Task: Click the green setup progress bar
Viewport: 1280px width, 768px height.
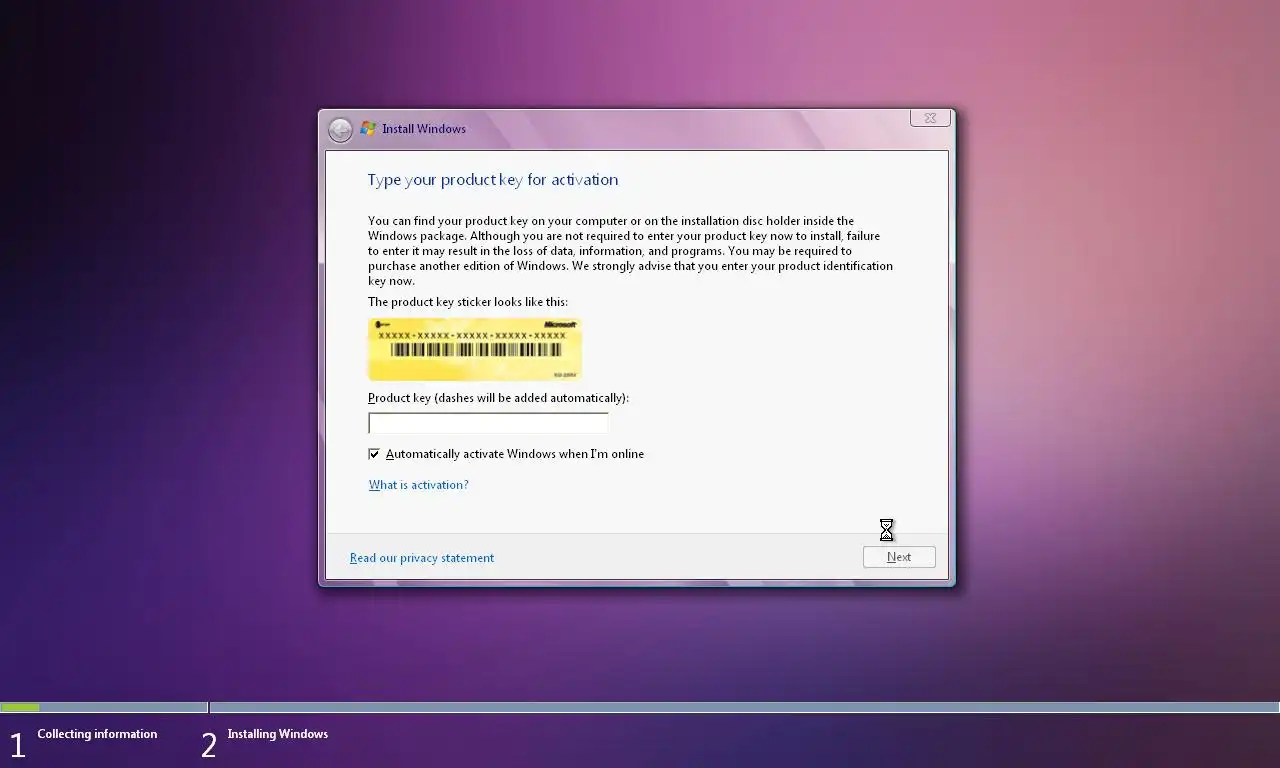Action: click(20, 708)
